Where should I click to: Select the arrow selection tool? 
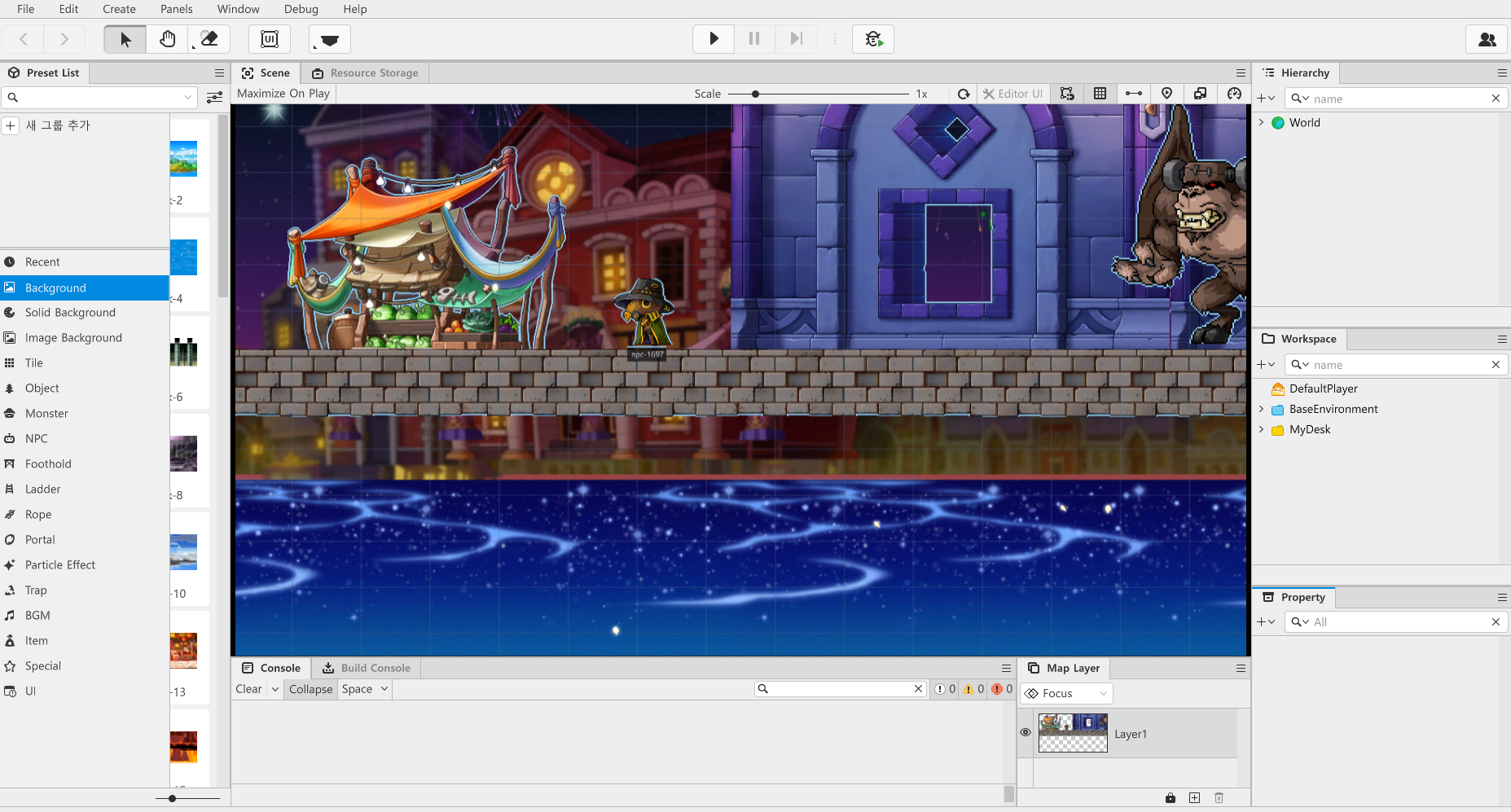click(x=125, y=39)
